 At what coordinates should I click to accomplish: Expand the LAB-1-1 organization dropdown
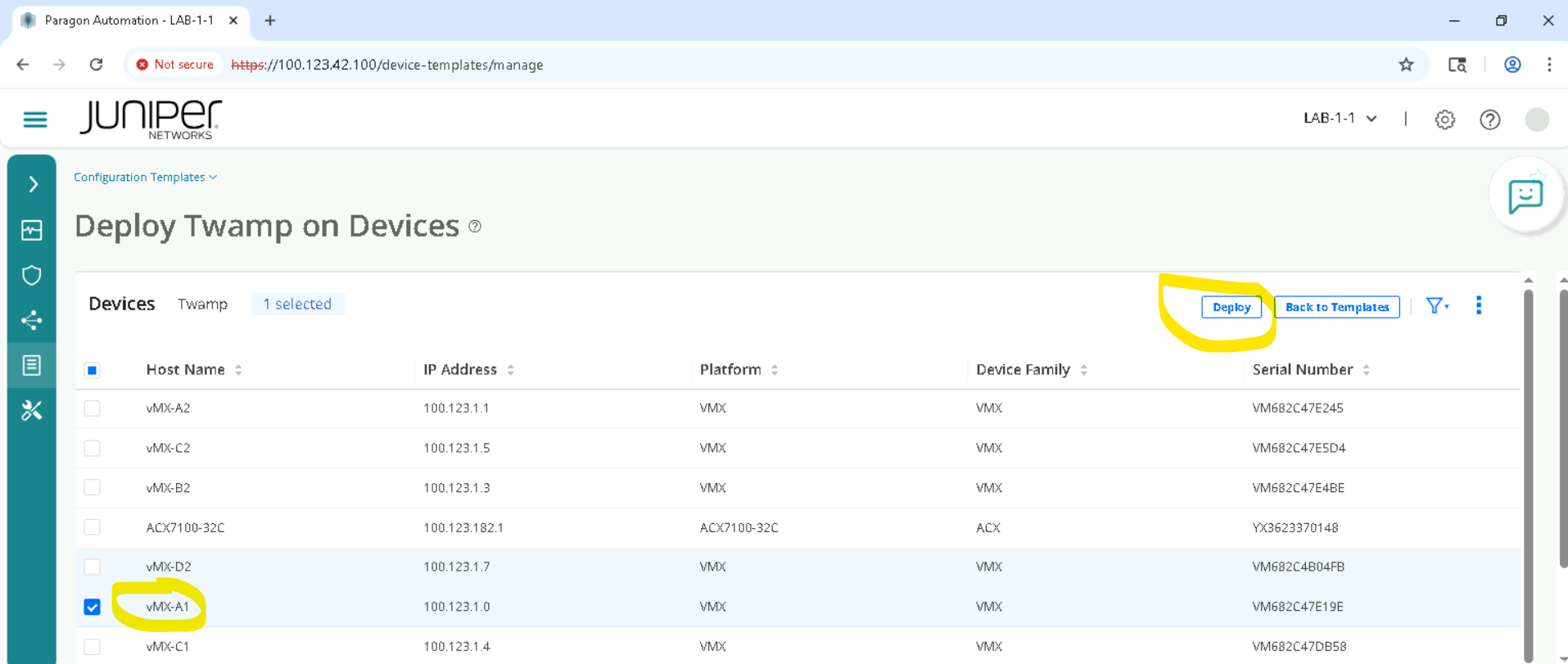tap(1340, 119)
